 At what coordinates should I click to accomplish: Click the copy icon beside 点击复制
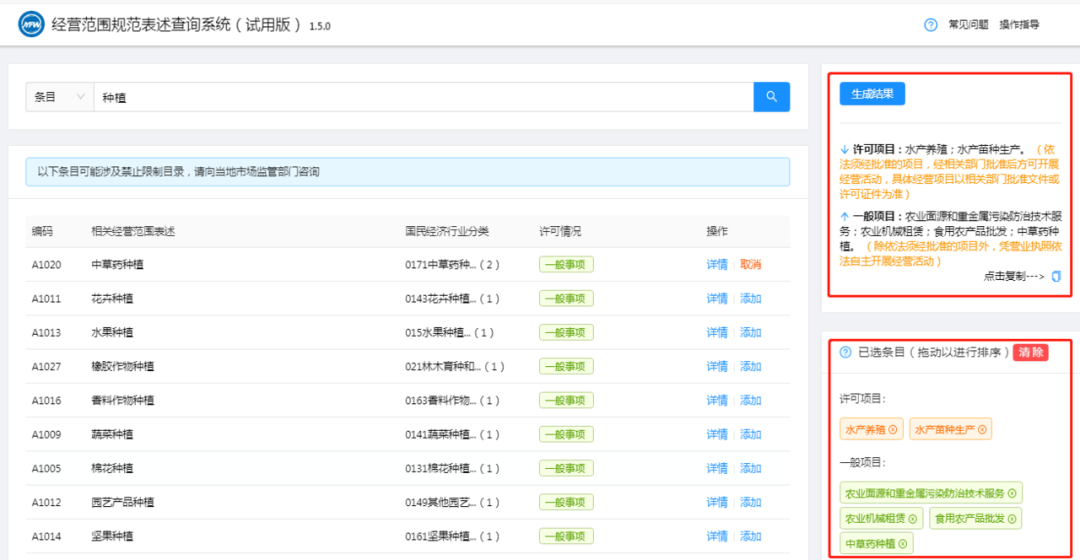[1056, 277]
